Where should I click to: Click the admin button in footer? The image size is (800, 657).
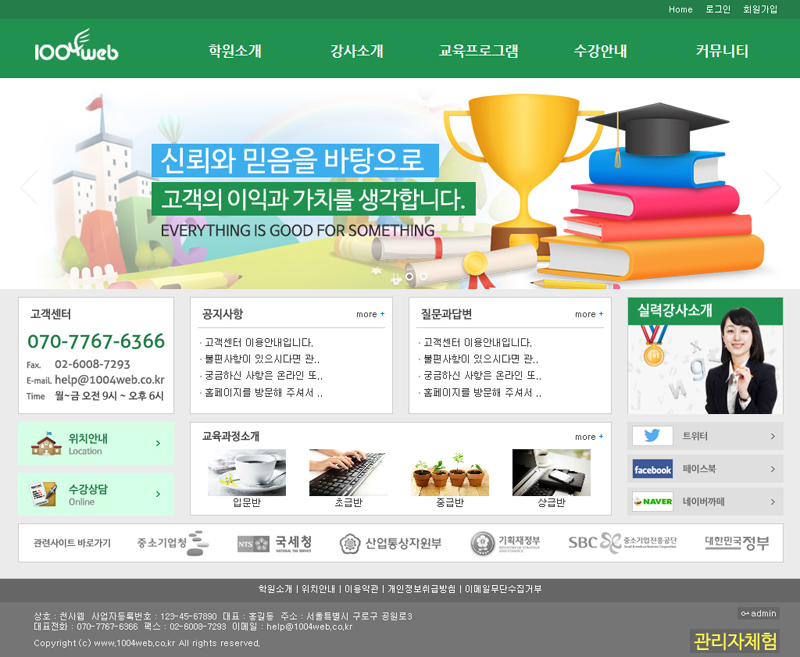coord(758,613)
